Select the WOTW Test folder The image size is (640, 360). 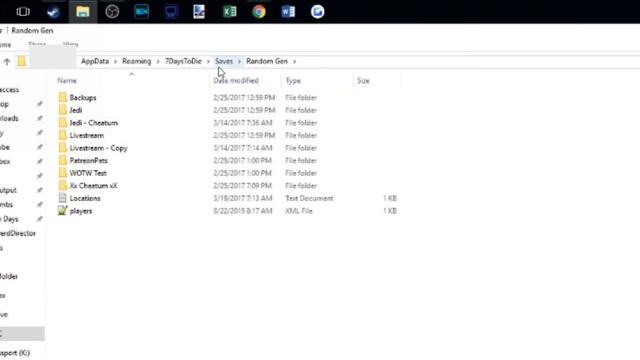point(88,173)
